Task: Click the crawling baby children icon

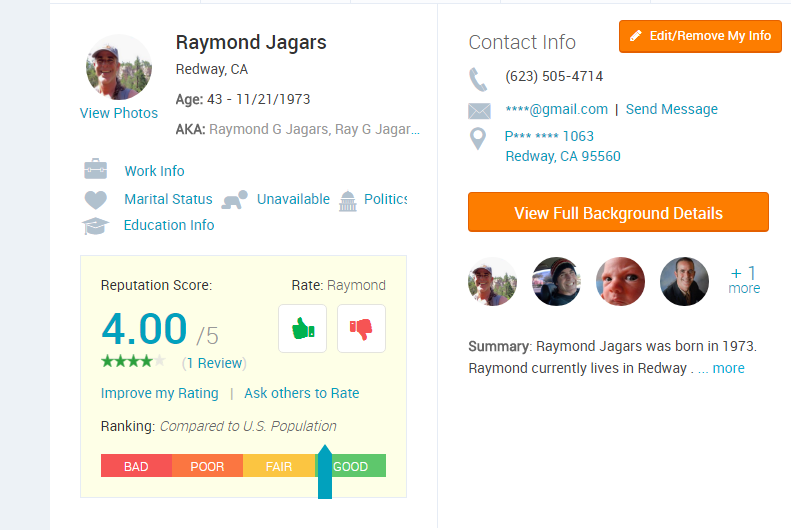Action: tap(235, 200)
